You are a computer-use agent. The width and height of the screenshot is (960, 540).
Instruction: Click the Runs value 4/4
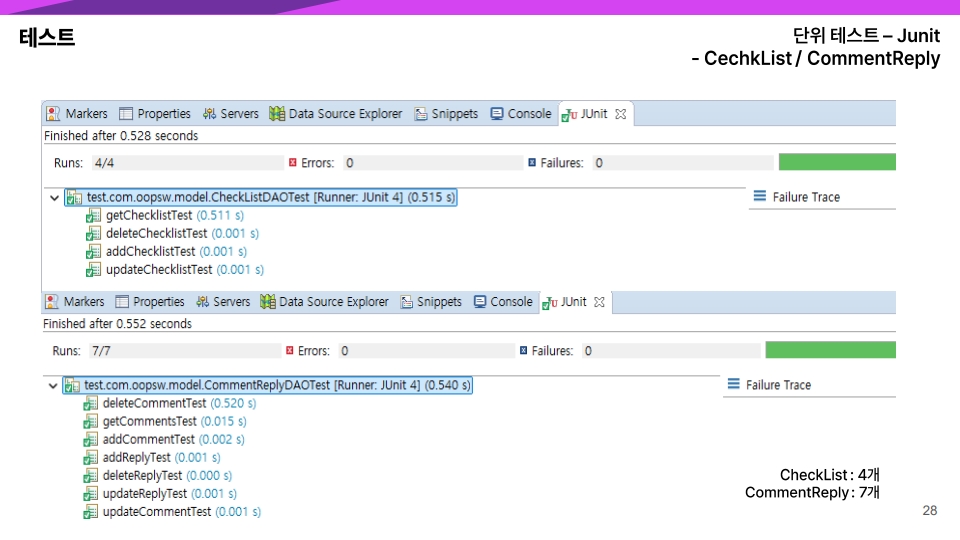[104, 163]
